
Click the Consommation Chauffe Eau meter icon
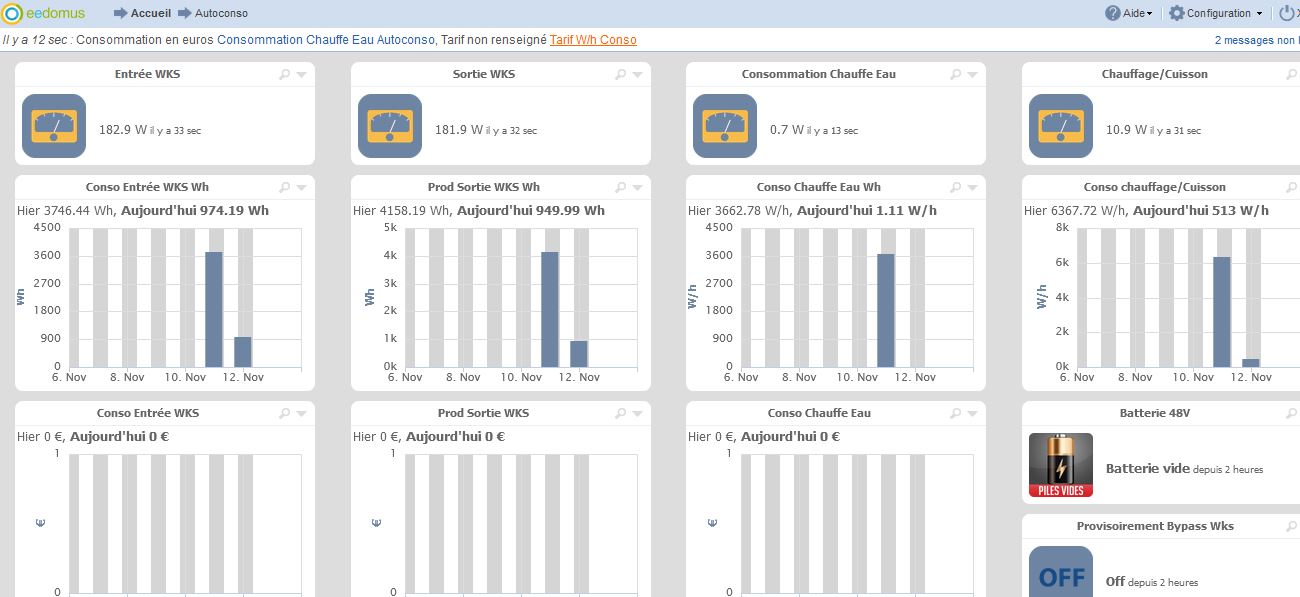coord(724,126)
